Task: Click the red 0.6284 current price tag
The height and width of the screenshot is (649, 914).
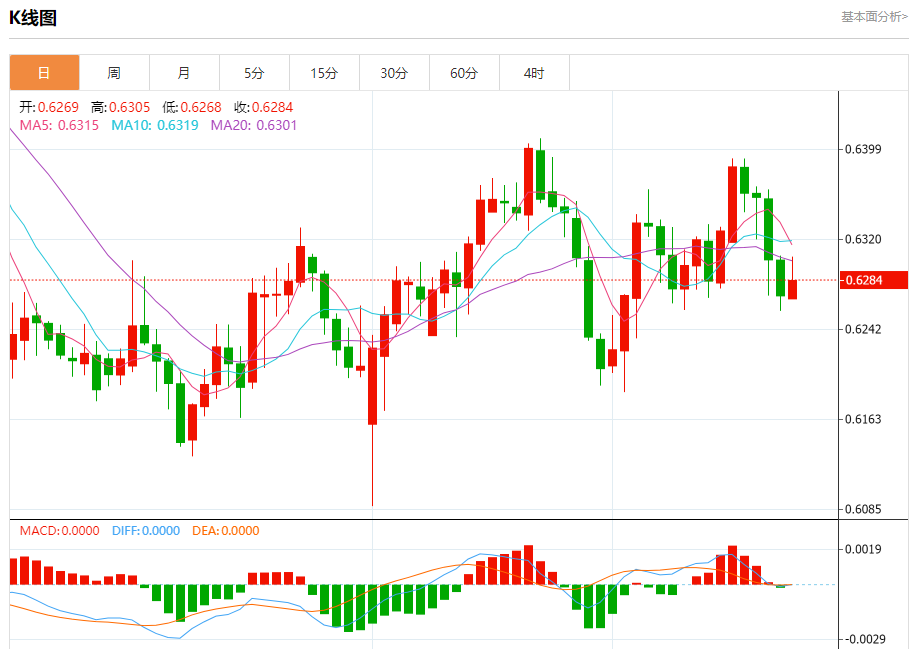Action: point(874,280)
